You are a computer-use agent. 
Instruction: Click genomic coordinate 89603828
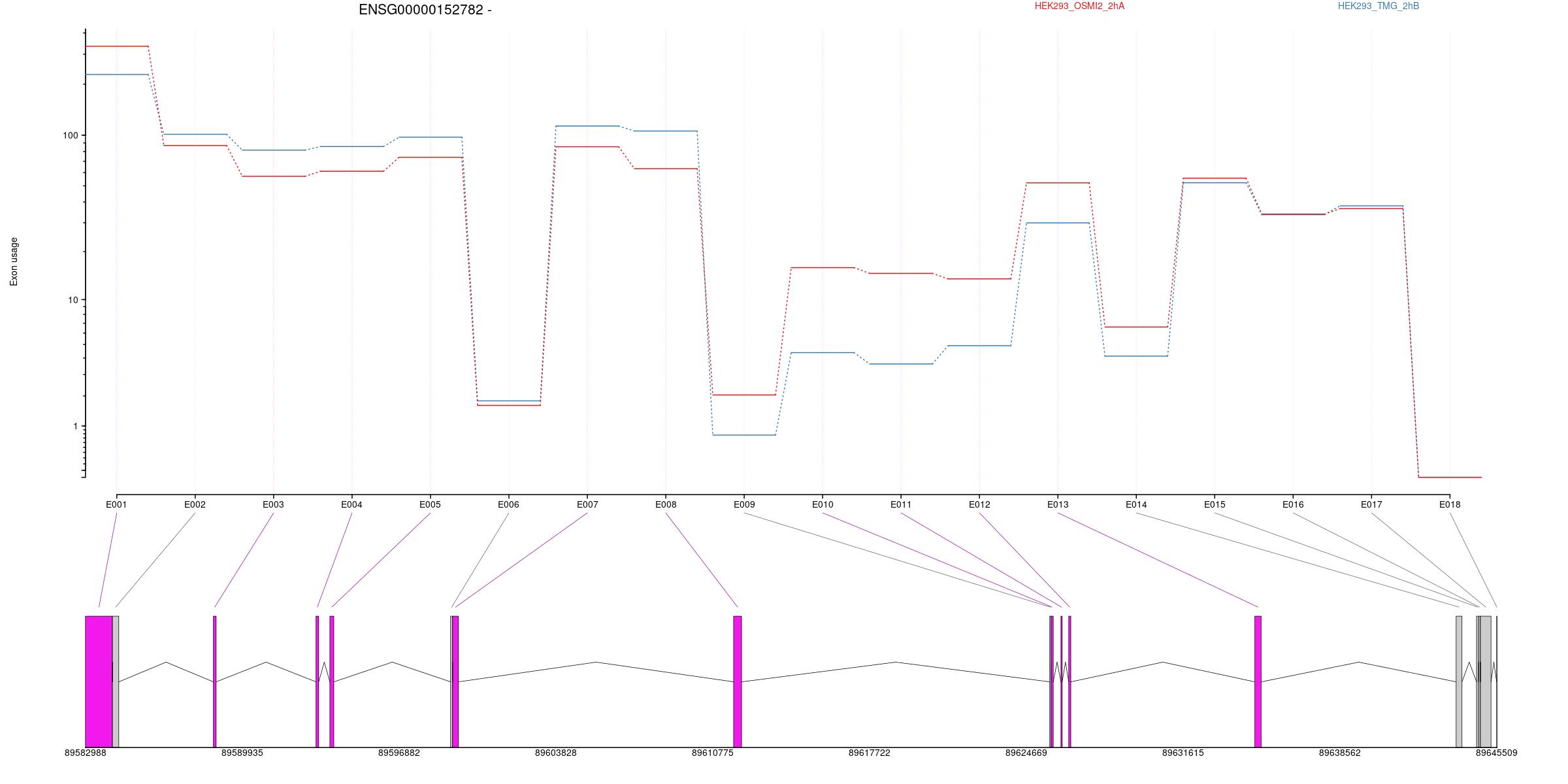(556, 753)
